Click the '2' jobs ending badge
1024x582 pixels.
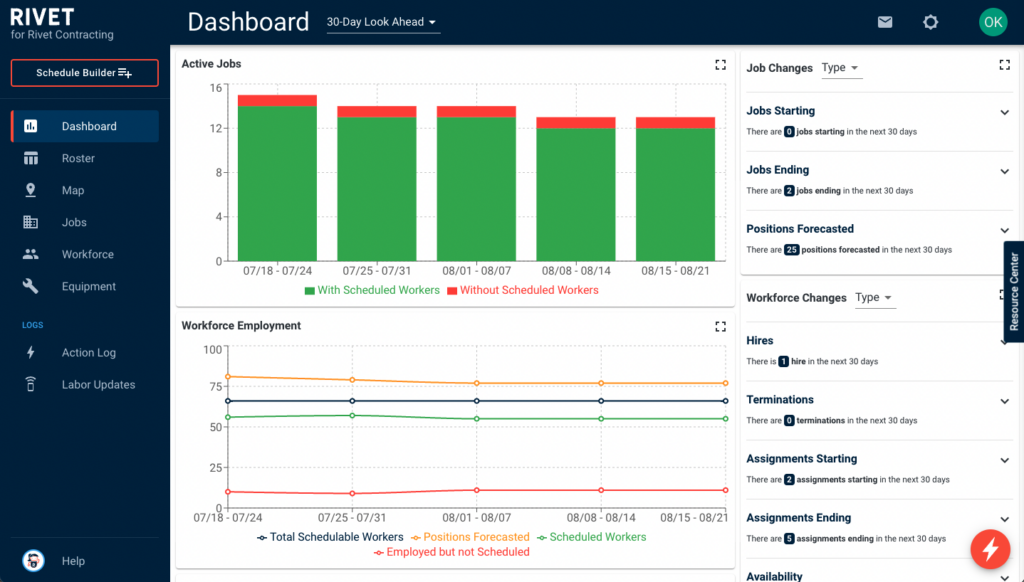[789, 191]
